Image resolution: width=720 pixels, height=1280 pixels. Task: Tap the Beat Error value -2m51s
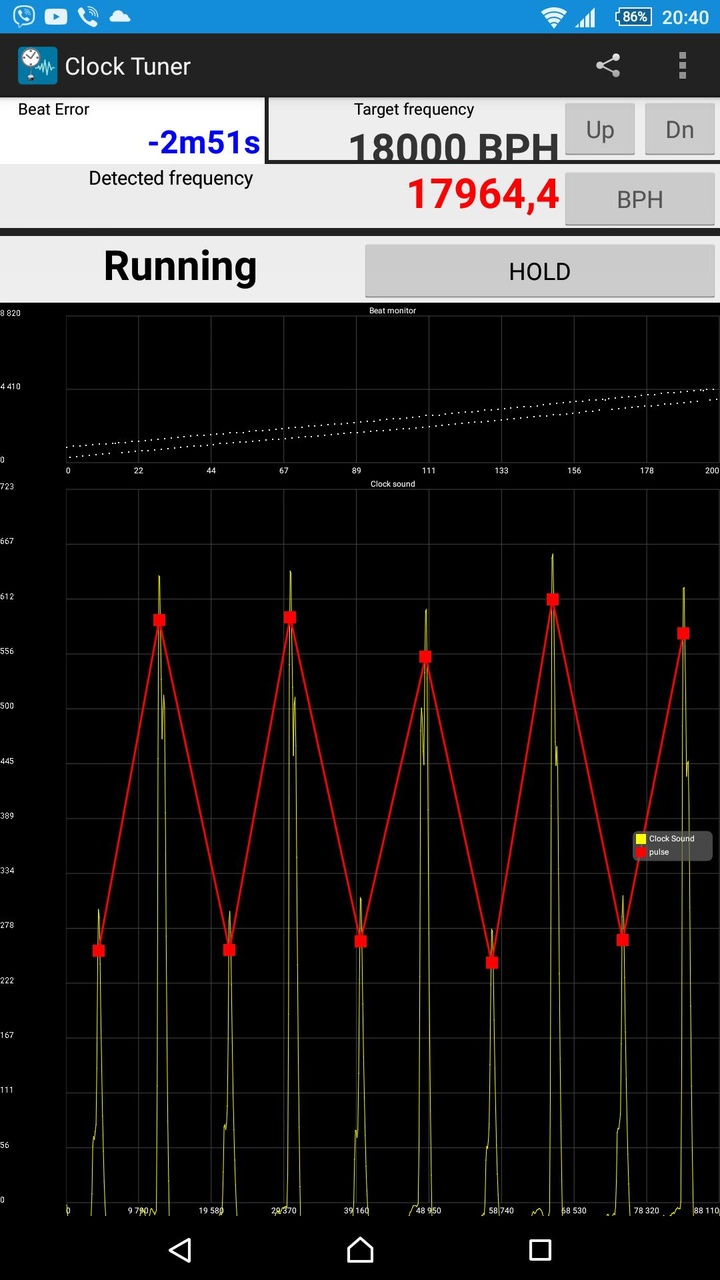click(x=203, y=142)
